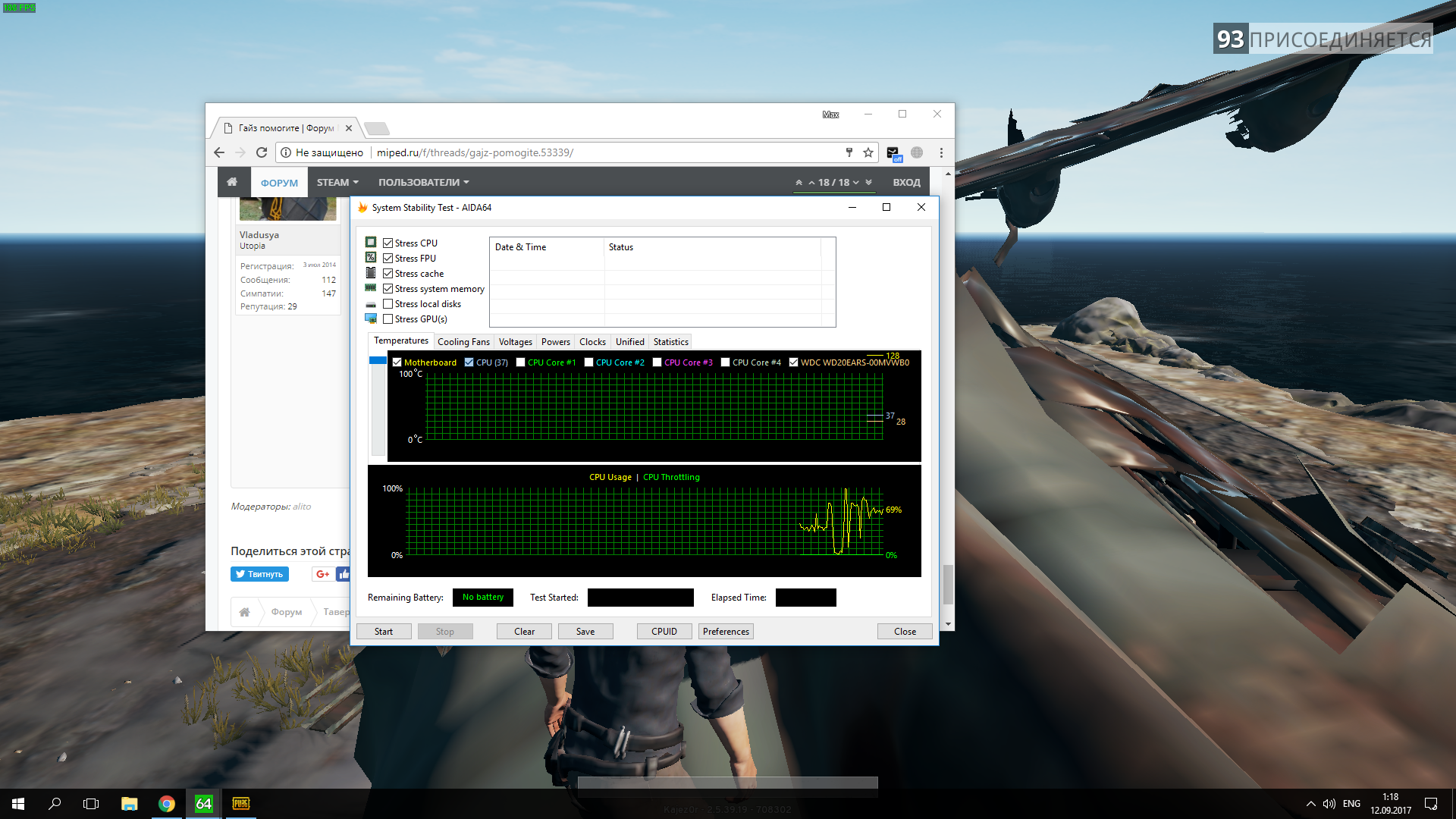Switch to PUBG in the taskbar
The image size is (1456, 819).
click(241, 804)
